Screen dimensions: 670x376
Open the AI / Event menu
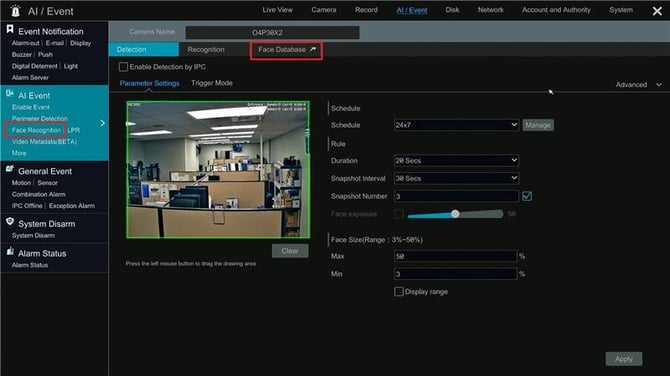(412, 10)
